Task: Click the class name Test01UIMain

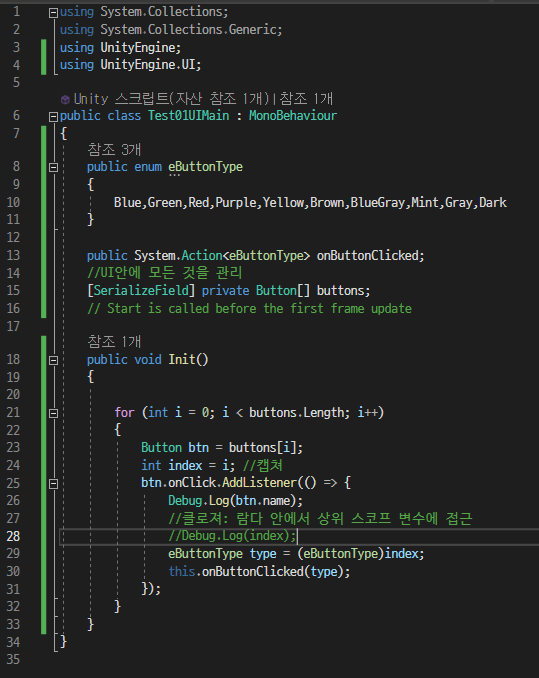Action: click(x=188, y=116)
